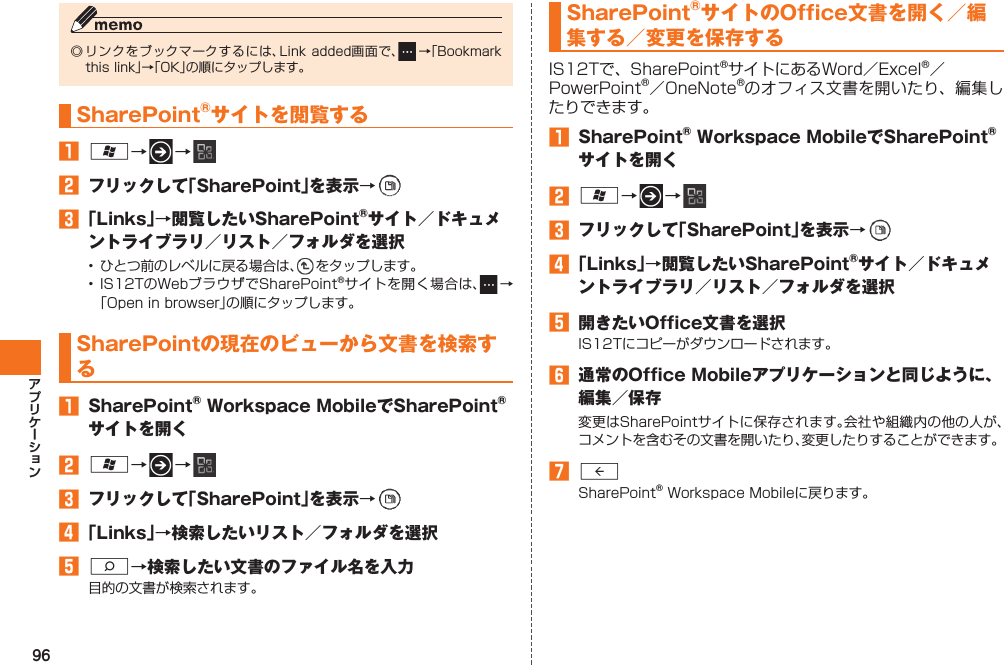Click IS12Tにコピーがダウンロードされます line
Viewport: 1004px width, 665px height.
click(x=705, y=344)
